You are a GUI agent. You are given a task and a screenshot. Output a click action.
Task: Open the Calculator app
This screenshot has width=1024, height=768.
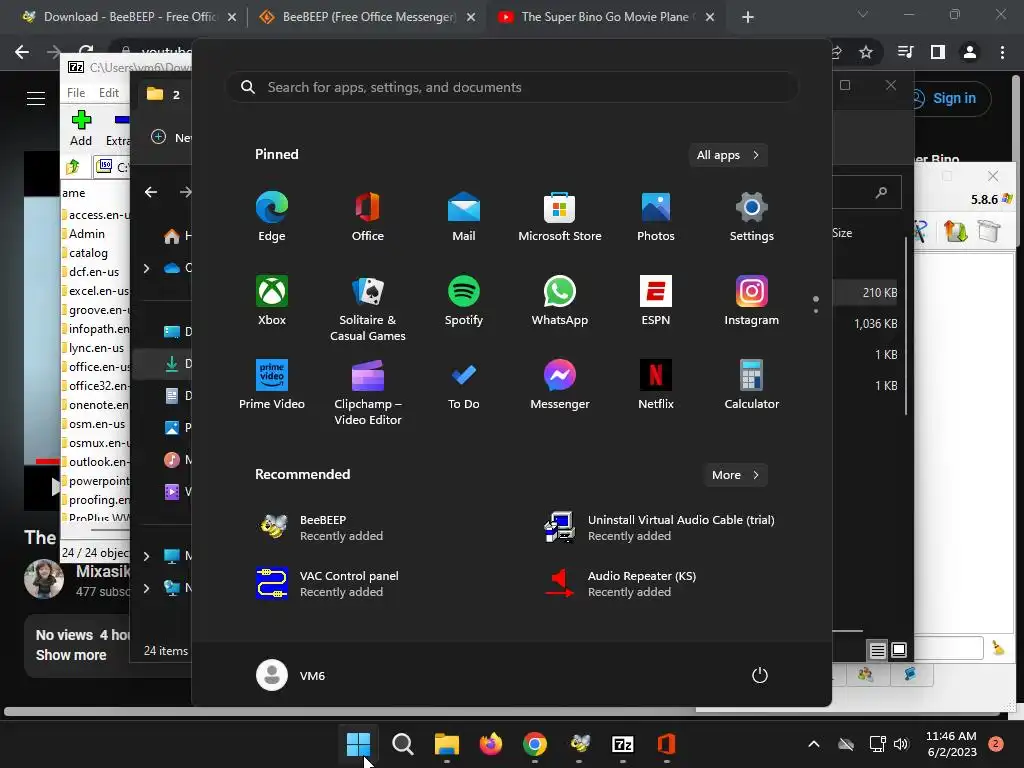coord(752,385)
